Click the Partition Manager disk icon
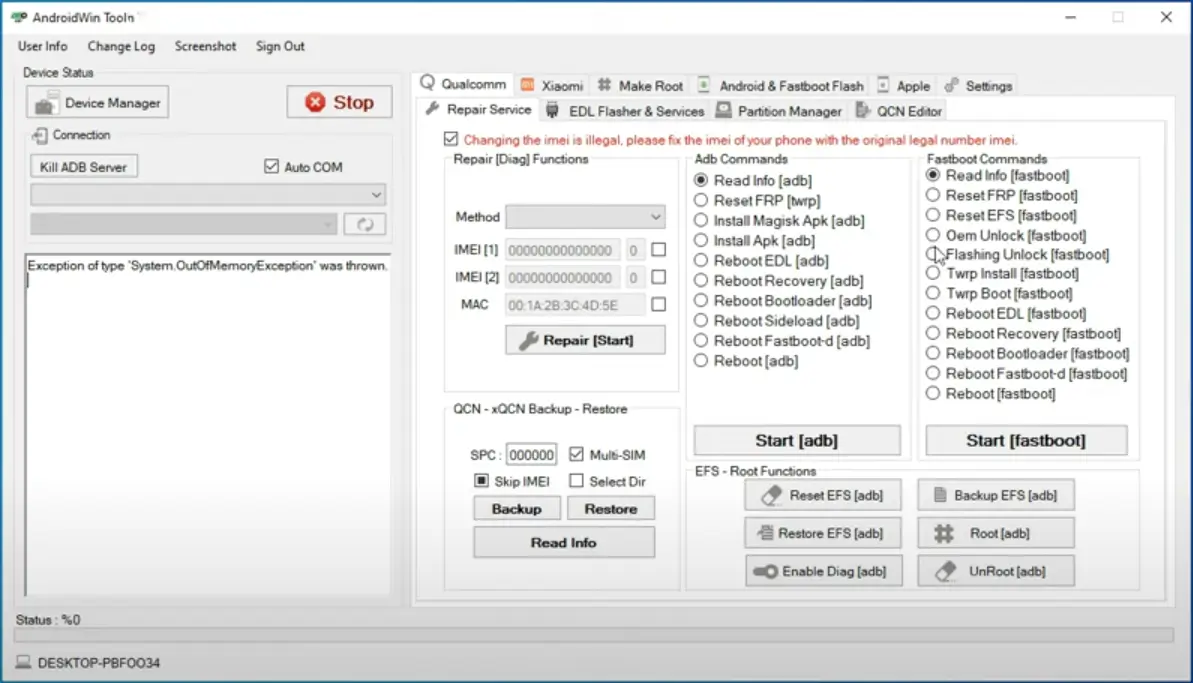The width and height of the screenshot is (1193, 683). tap(724, 110)
